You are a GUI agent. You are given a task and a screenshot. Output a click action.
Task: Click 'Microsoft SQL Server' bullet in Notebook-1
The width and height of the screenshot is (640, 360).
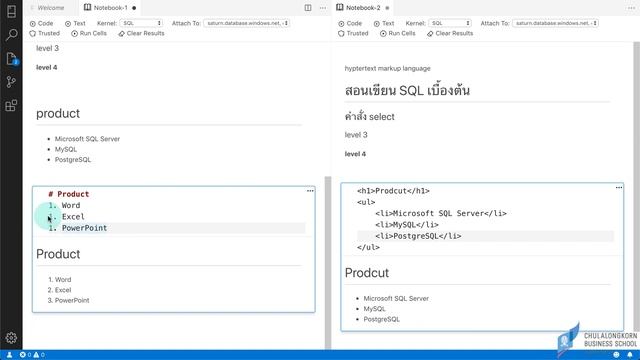[87, 139]
